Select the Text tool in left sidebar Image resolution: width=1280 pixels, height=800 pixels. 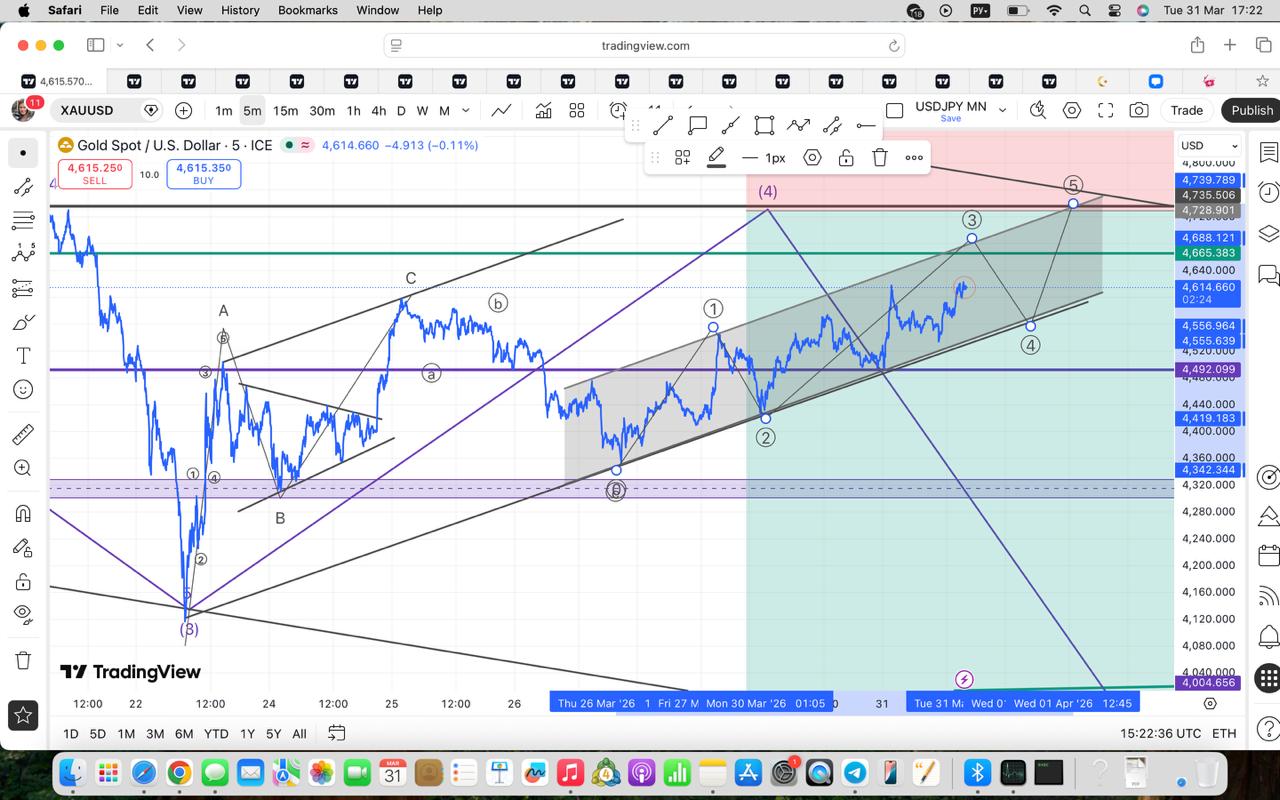pyautogui.click(x=23, y=356)
